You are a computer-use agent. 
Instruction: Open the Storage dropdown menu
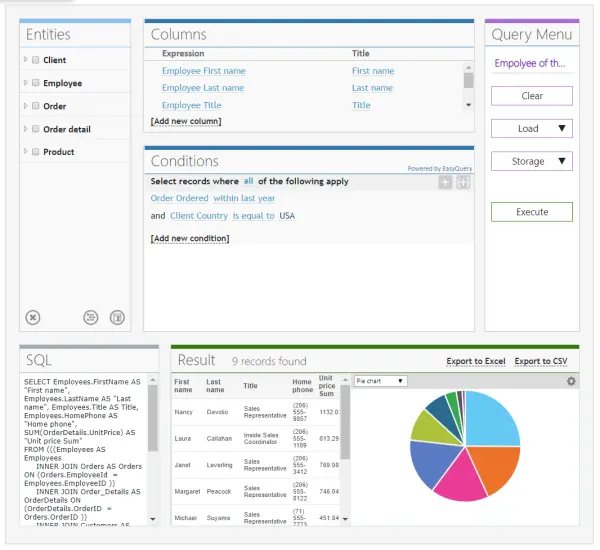coord(531,161)
